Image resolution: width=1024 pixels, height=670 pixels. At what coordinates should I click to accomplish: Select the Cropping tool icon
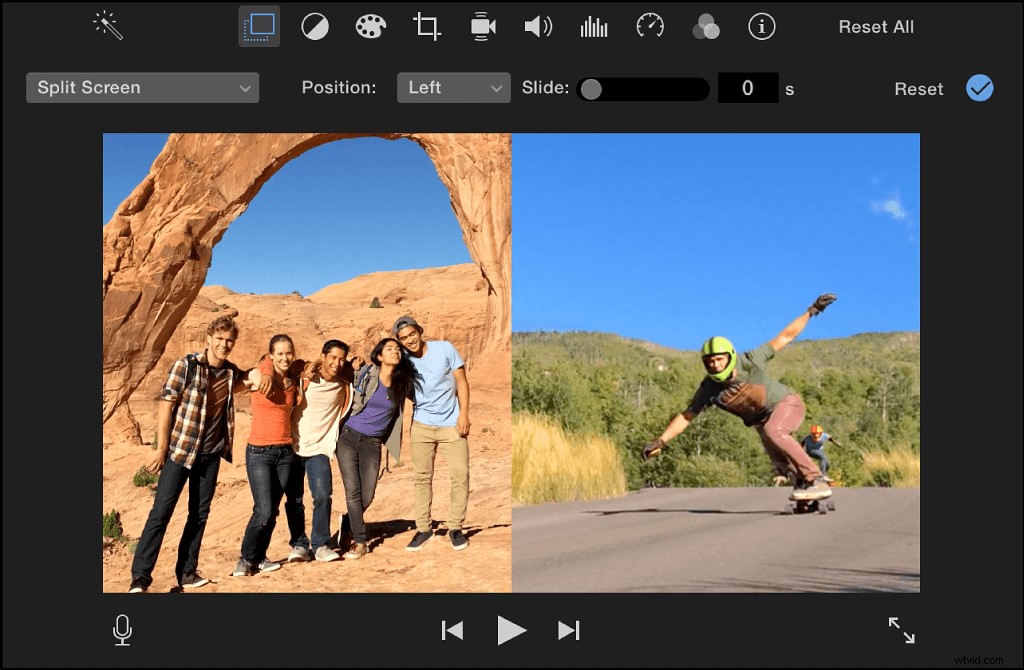pos(427,26)
